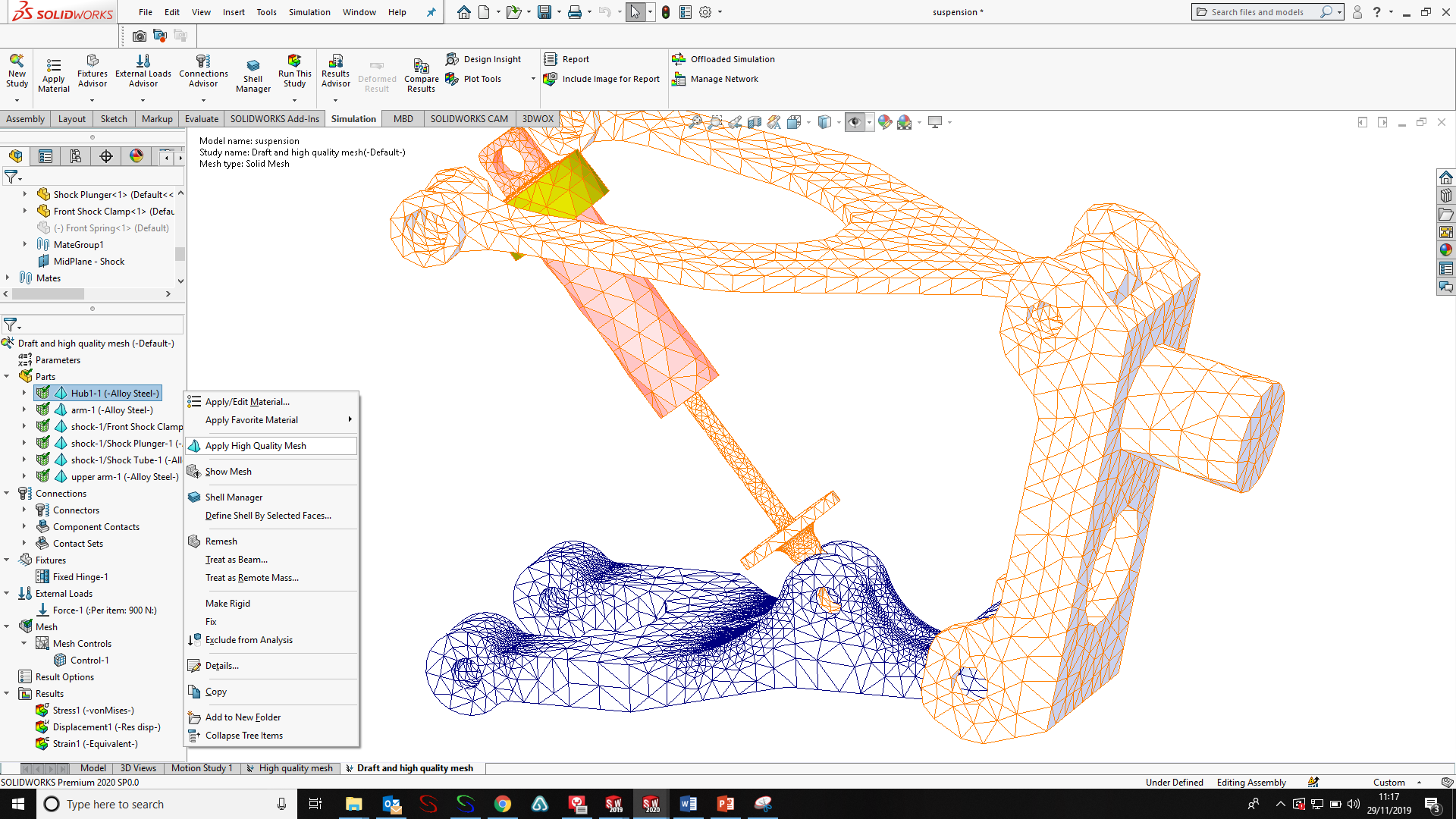Open the High quality mesh study tab
The height and width of the screenshot is (819, 1456).
295,768
